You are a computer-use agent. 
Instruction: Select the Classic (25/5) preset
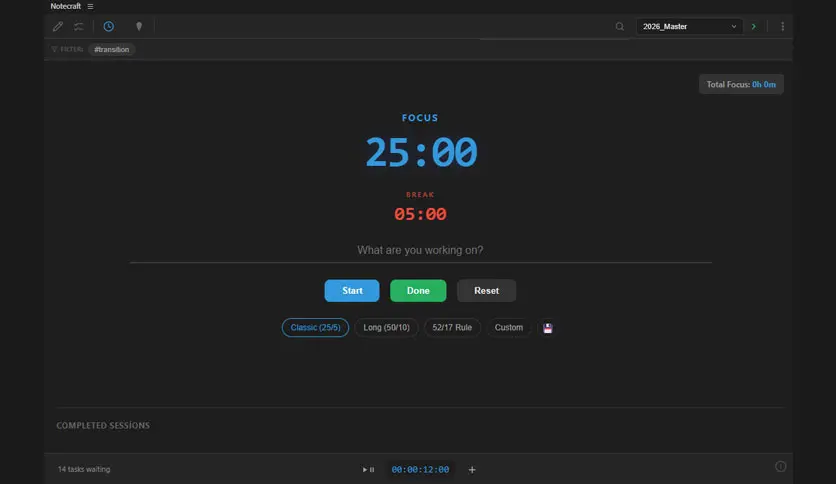click(315, 327)
